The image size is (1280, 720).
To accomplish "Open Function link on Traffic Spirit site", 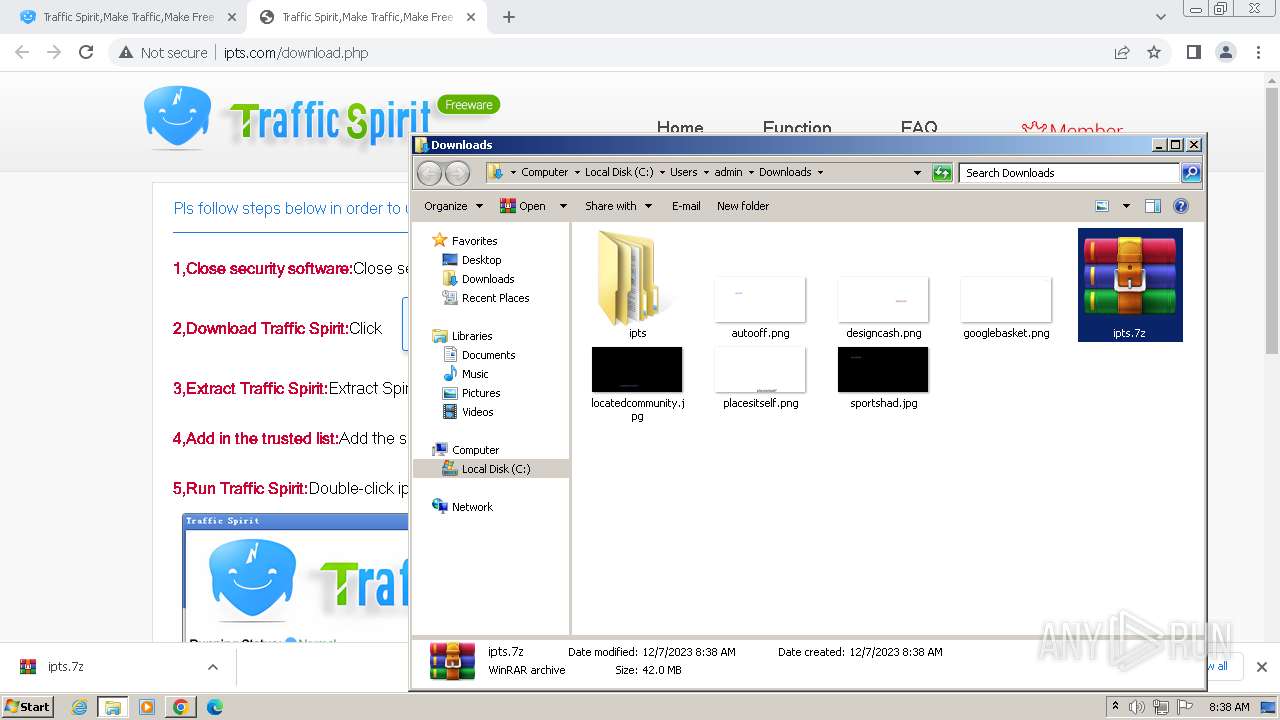I will [x=797, y=128].
